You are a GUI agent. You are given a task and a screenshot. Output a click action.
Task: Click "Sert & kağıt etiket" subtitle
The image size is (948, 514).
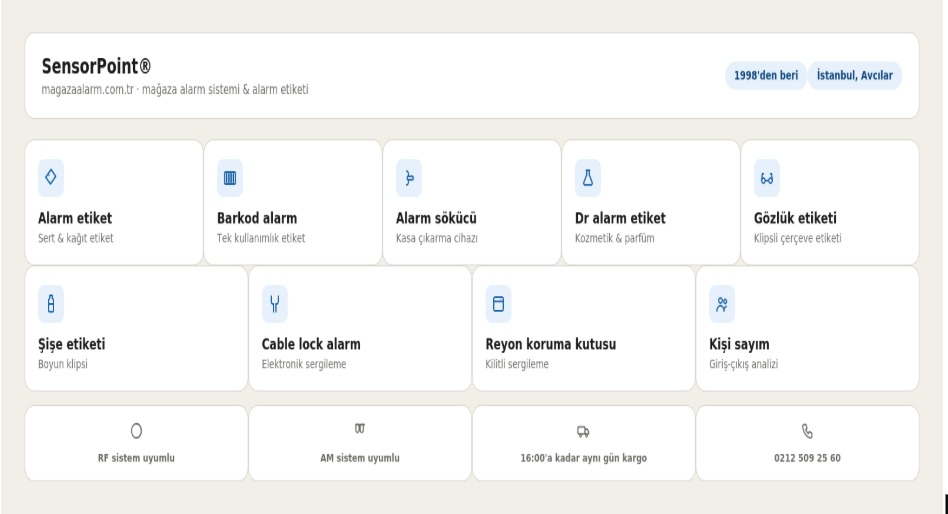pos(76,238)
